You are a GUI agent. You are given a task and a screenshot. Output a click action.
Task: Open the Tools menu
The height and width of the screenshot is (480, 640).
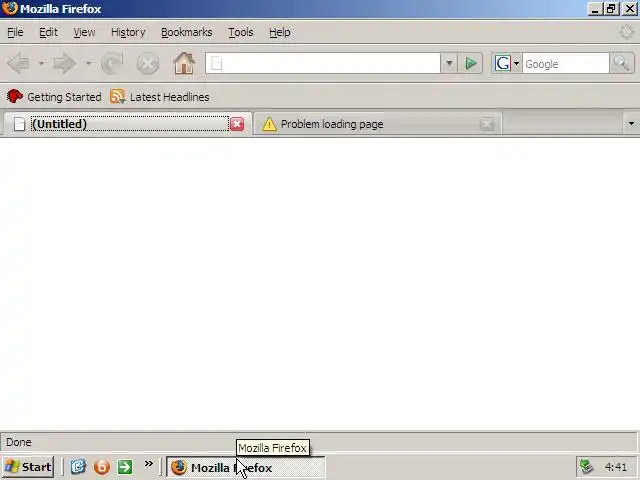pos(240,32)
